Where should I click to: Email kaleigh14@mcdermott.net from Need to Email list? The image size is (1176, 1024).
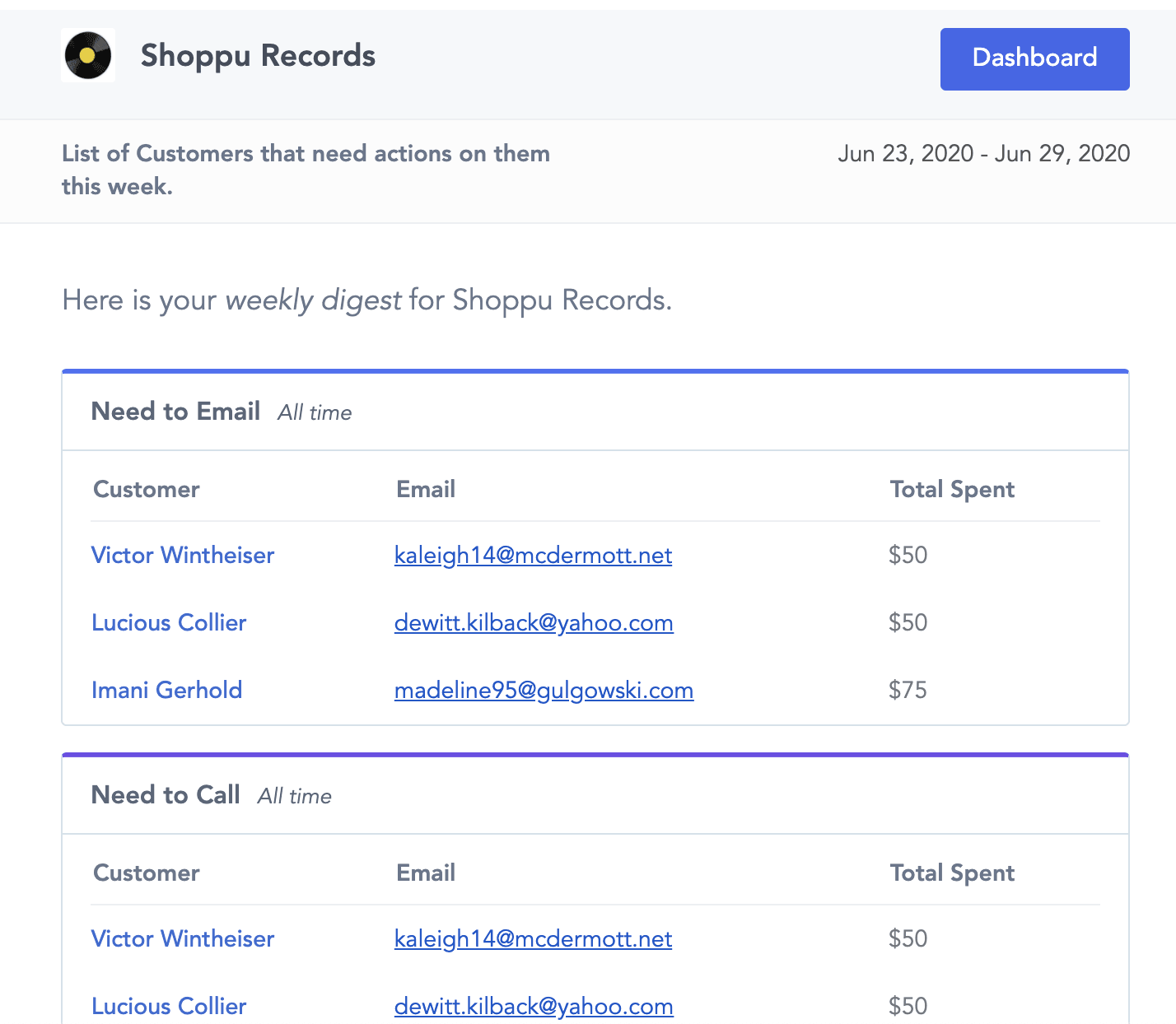[533, 556]
